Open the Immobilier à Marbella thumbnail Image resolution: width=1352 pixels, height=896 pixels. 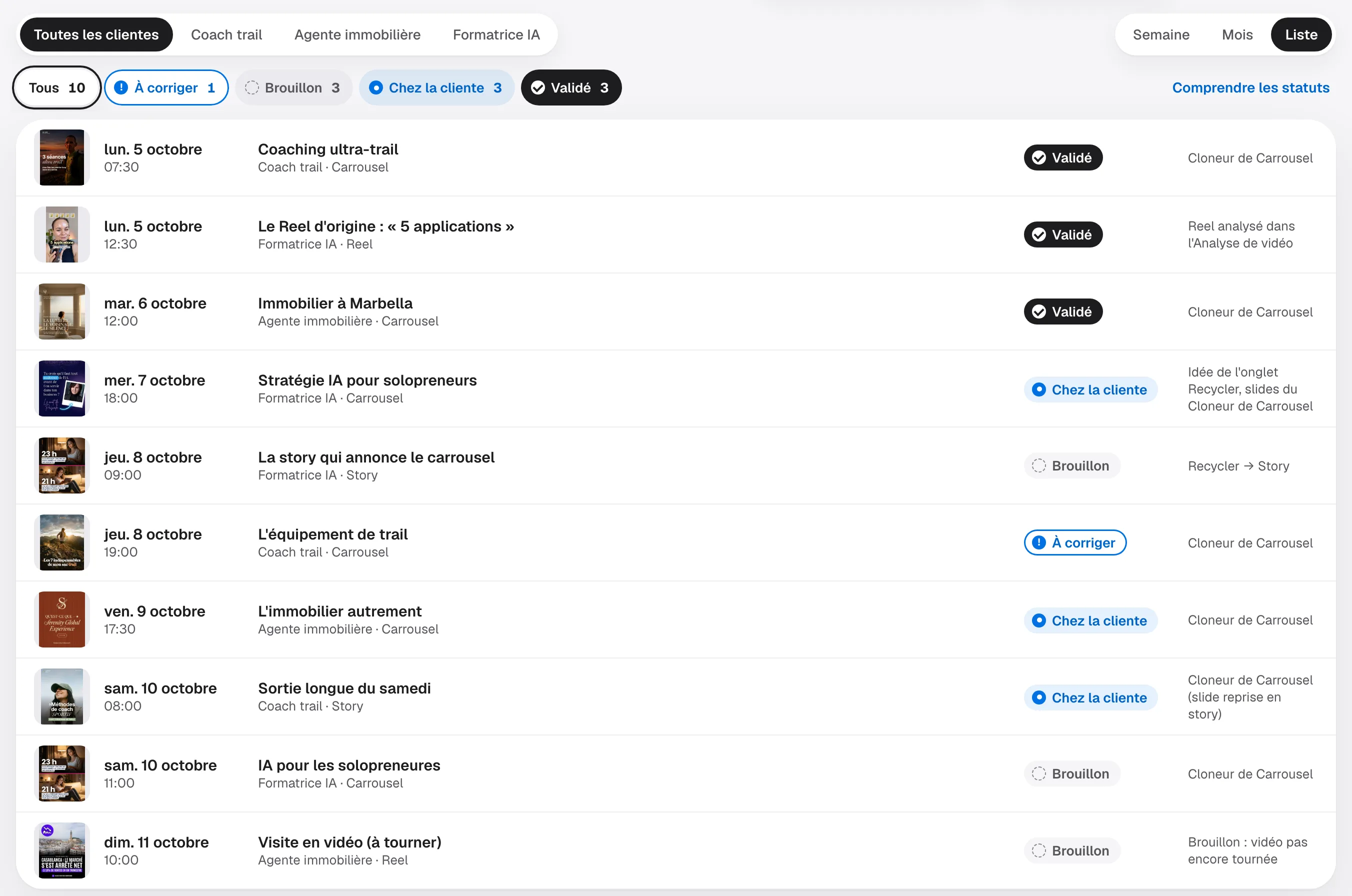point(61,311)
